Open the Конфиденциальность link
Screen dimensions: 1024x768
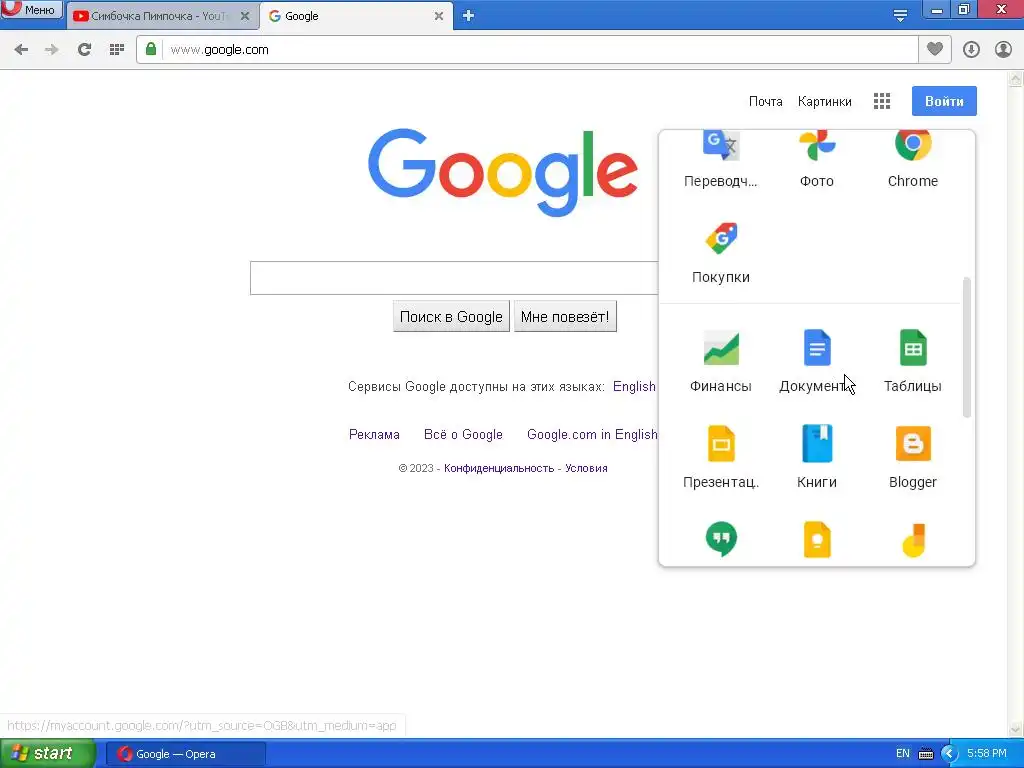click(499, 468)
